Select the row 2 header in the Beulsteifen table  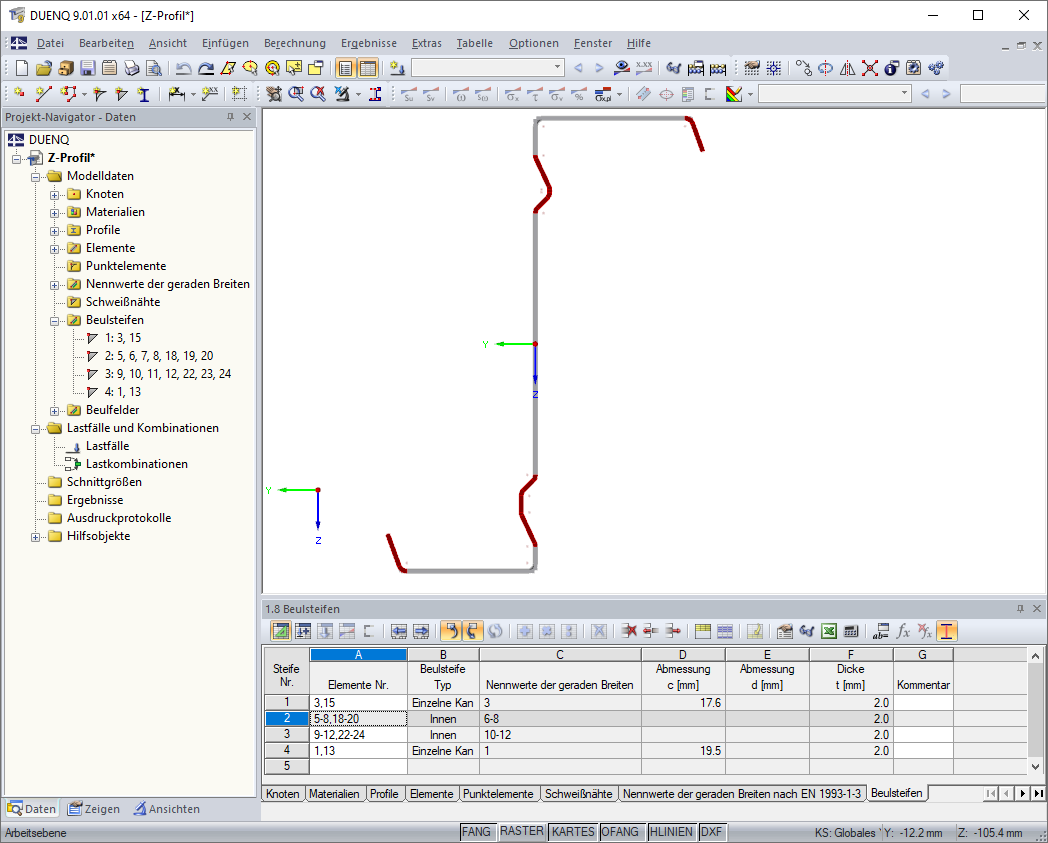287,718
